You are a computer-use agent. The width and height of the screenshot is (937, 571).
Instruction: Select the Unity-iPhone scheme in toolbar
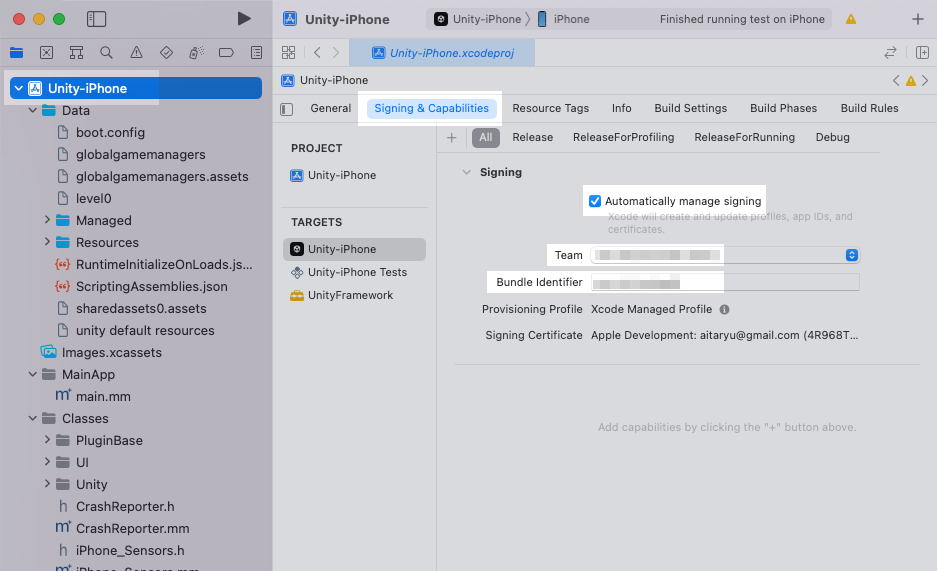pyautogui.click(x=477, y=19)
